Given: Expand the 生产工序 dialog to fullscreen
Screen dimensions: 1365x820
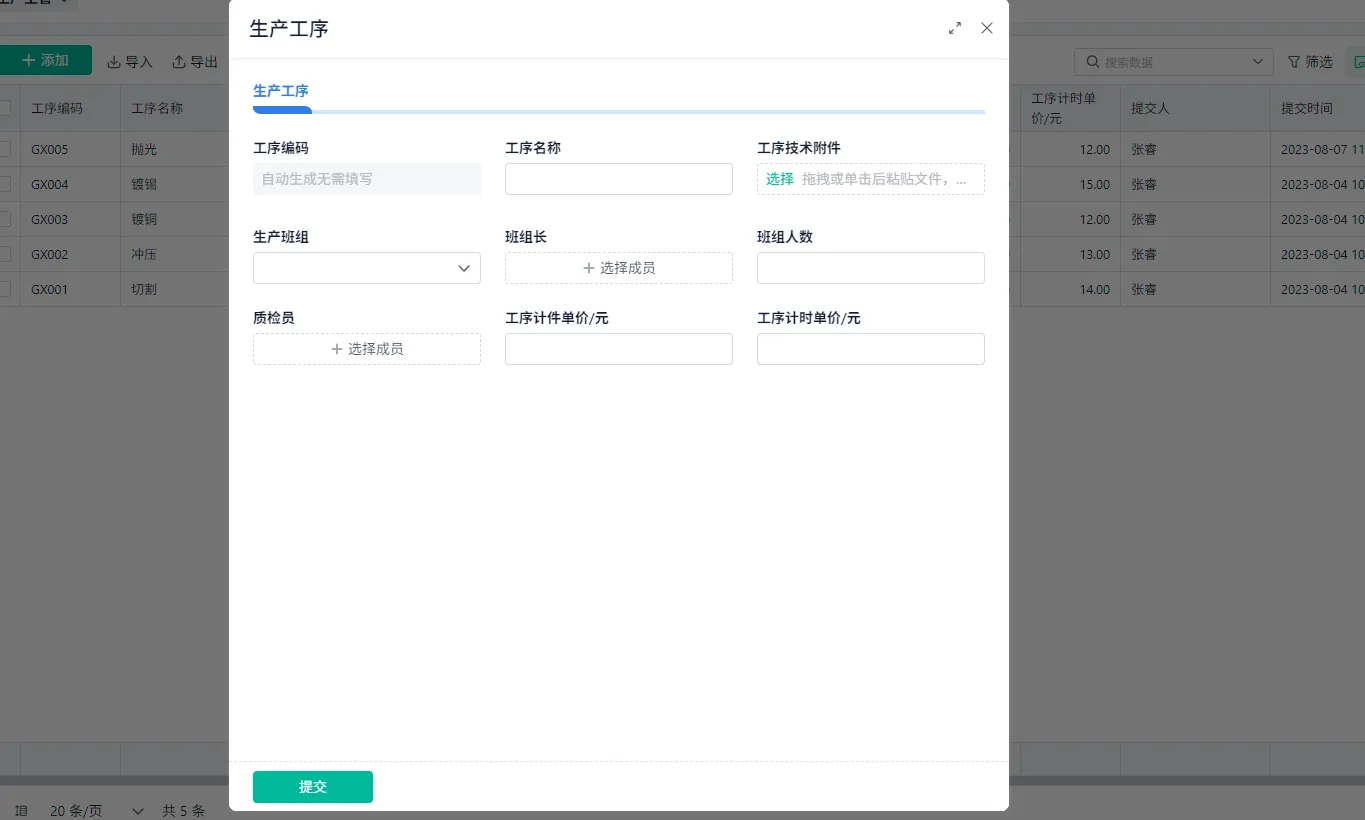Looking at the screenshot, I should click(955, 29).
